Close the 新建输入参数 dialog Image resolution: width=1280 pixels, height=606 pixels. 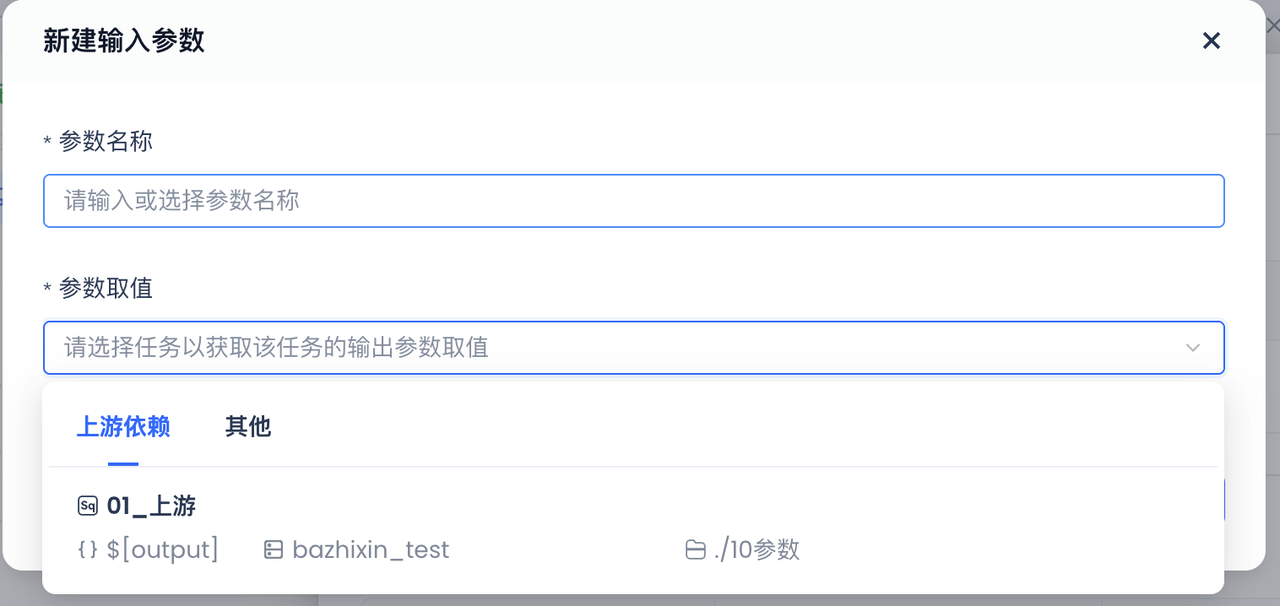click(1211, 41)
